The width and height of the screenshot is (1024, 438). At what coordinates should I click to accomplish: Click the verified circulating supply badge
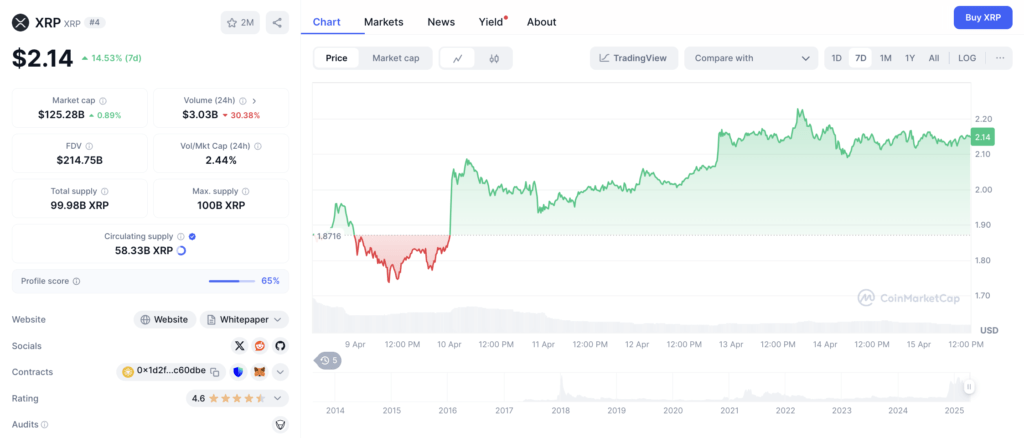[x=193, y=237]
